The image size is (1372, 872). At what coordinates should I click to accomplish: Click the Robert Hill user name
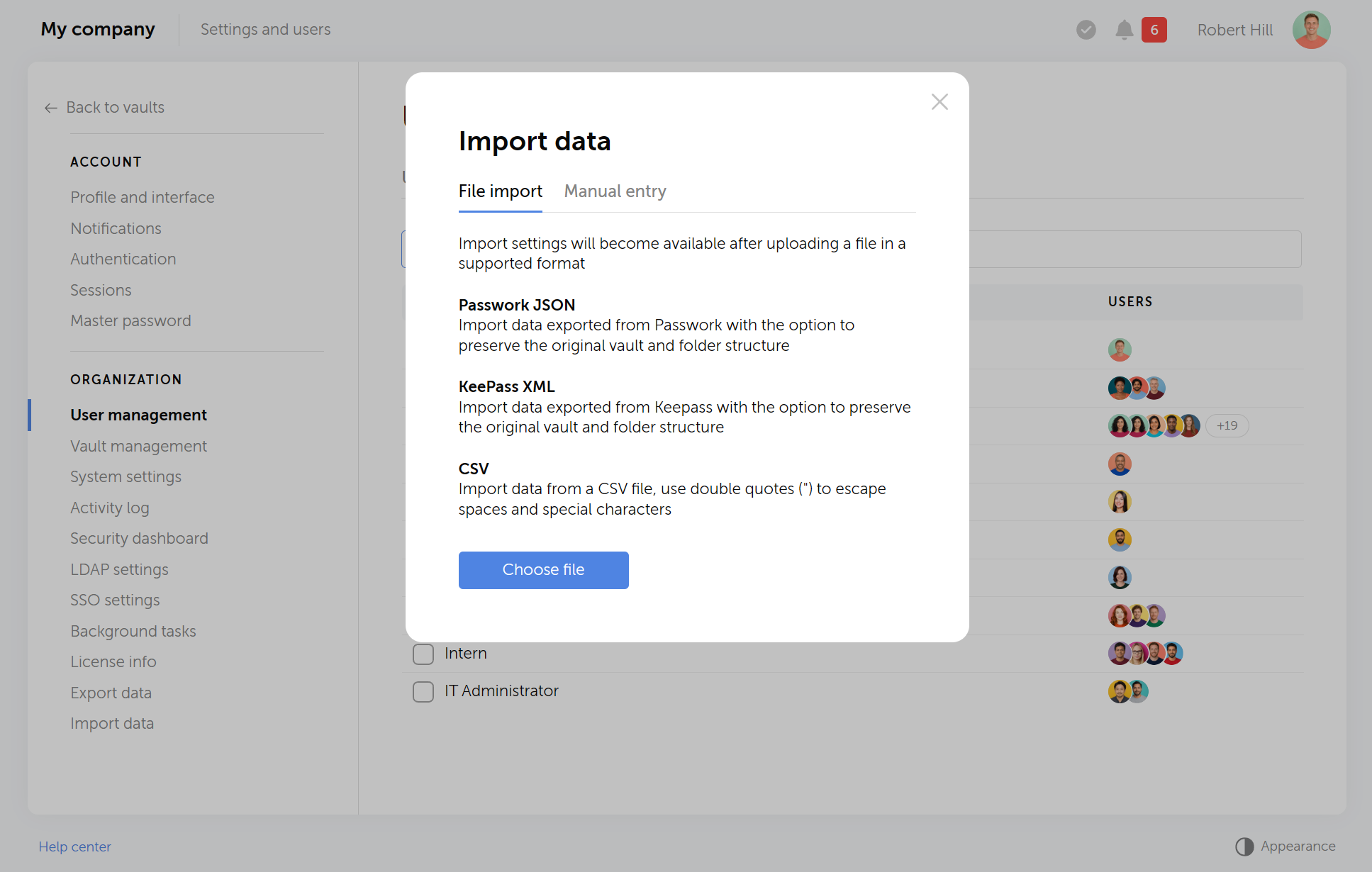(1235, 30)
